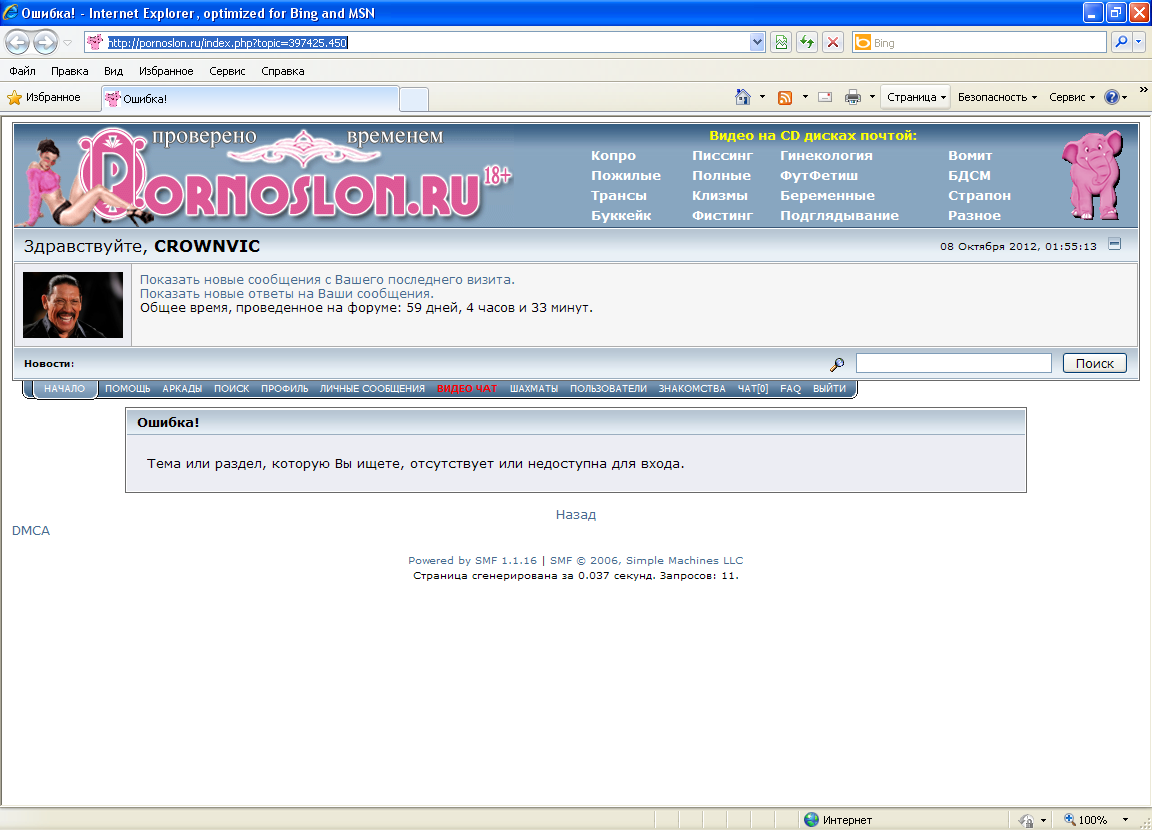This screenshot has width=1152, height=830.
Task: Focus the forum search text field
Action: (x=953, y=363)
